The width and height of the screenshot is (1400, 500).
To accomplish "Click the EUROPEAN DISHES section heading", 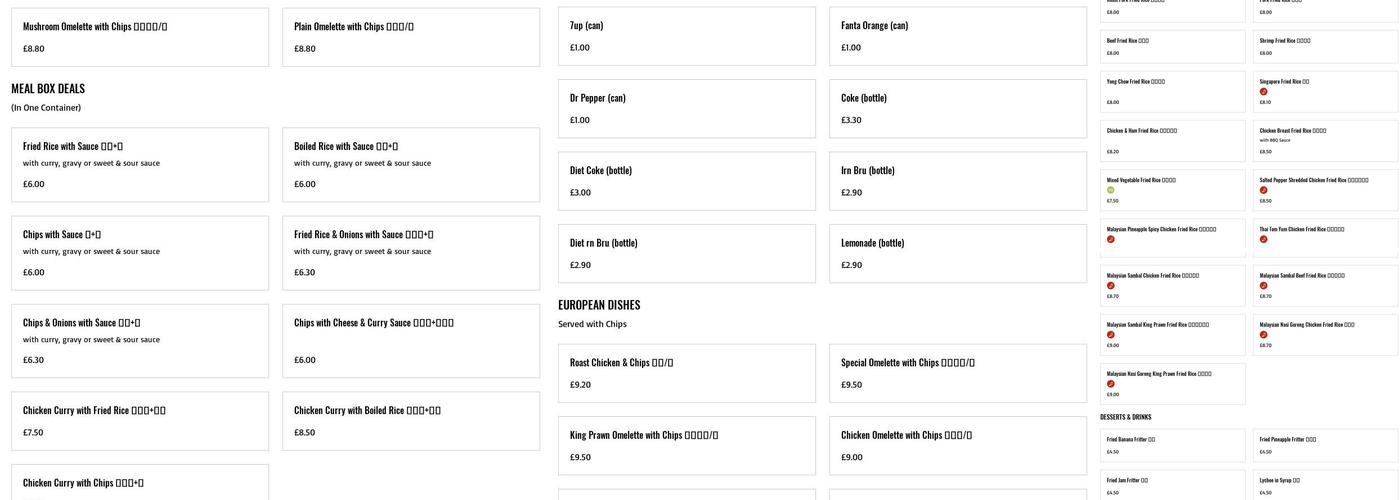I will pyautogui.click(x=599, y=305).
